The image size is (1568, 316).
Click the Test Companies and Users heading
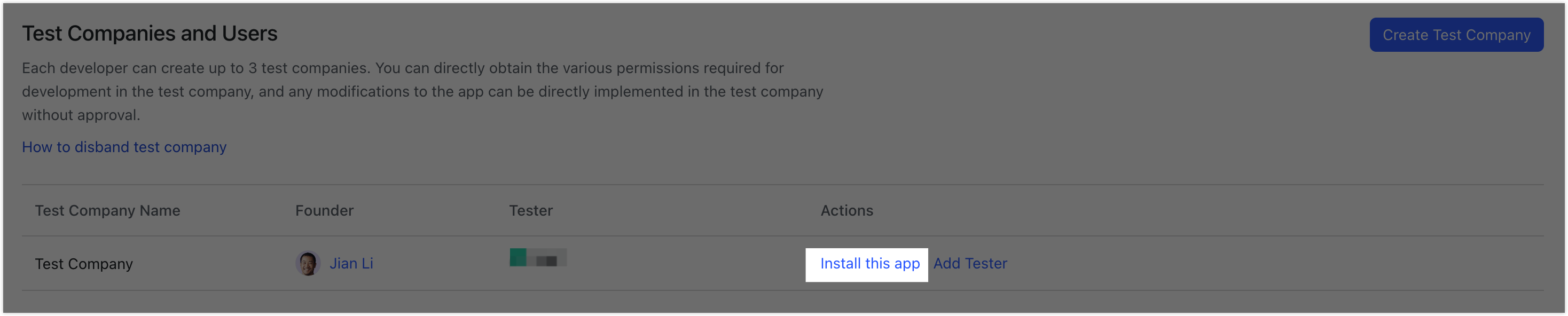tap(150, 34)
